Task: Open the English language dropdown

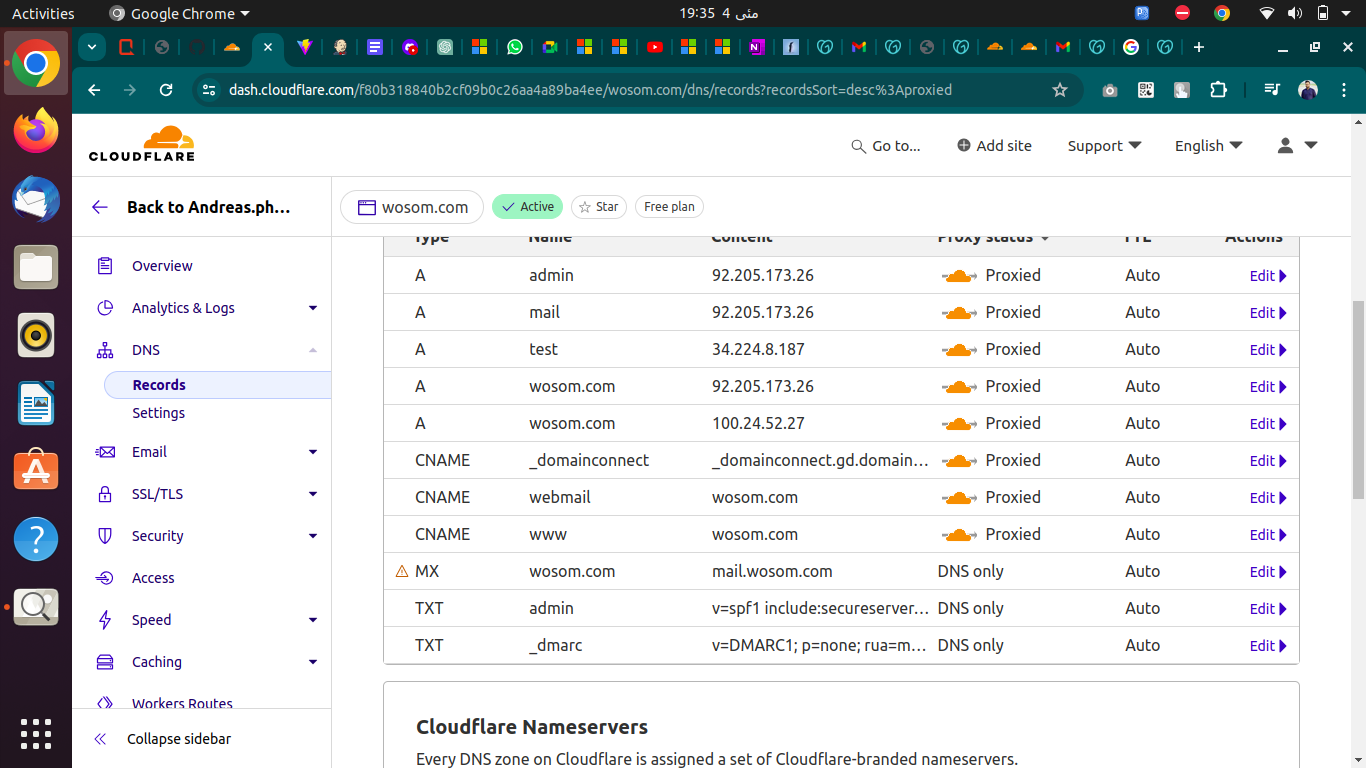Action: tap(1207, 146)
